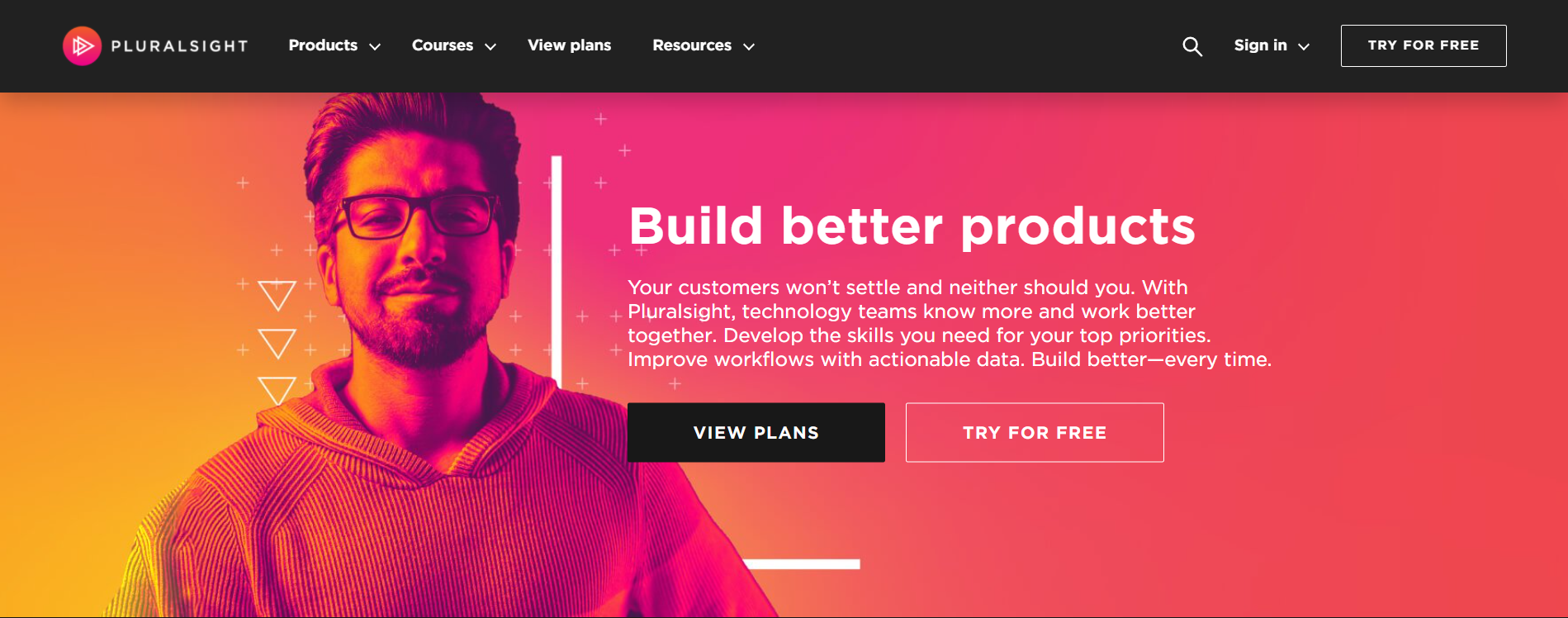Open the search magnifier icon

pos(1191,45)
